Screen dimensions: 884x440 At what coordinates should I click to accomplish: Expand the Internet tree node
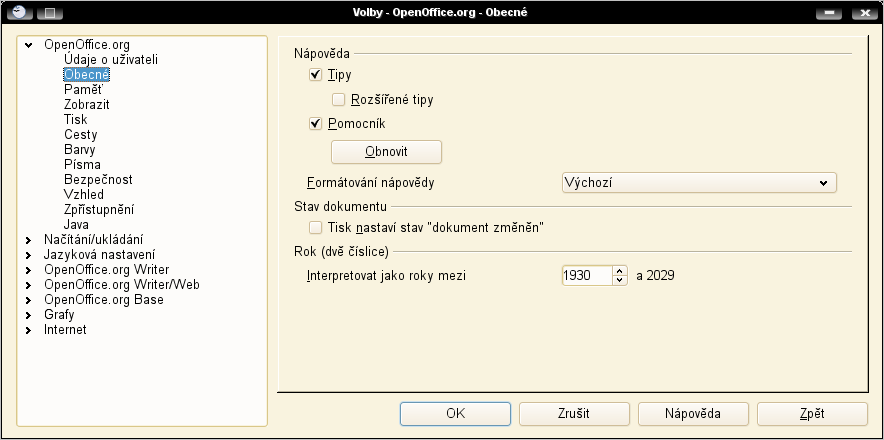click(x=28, y=330)
